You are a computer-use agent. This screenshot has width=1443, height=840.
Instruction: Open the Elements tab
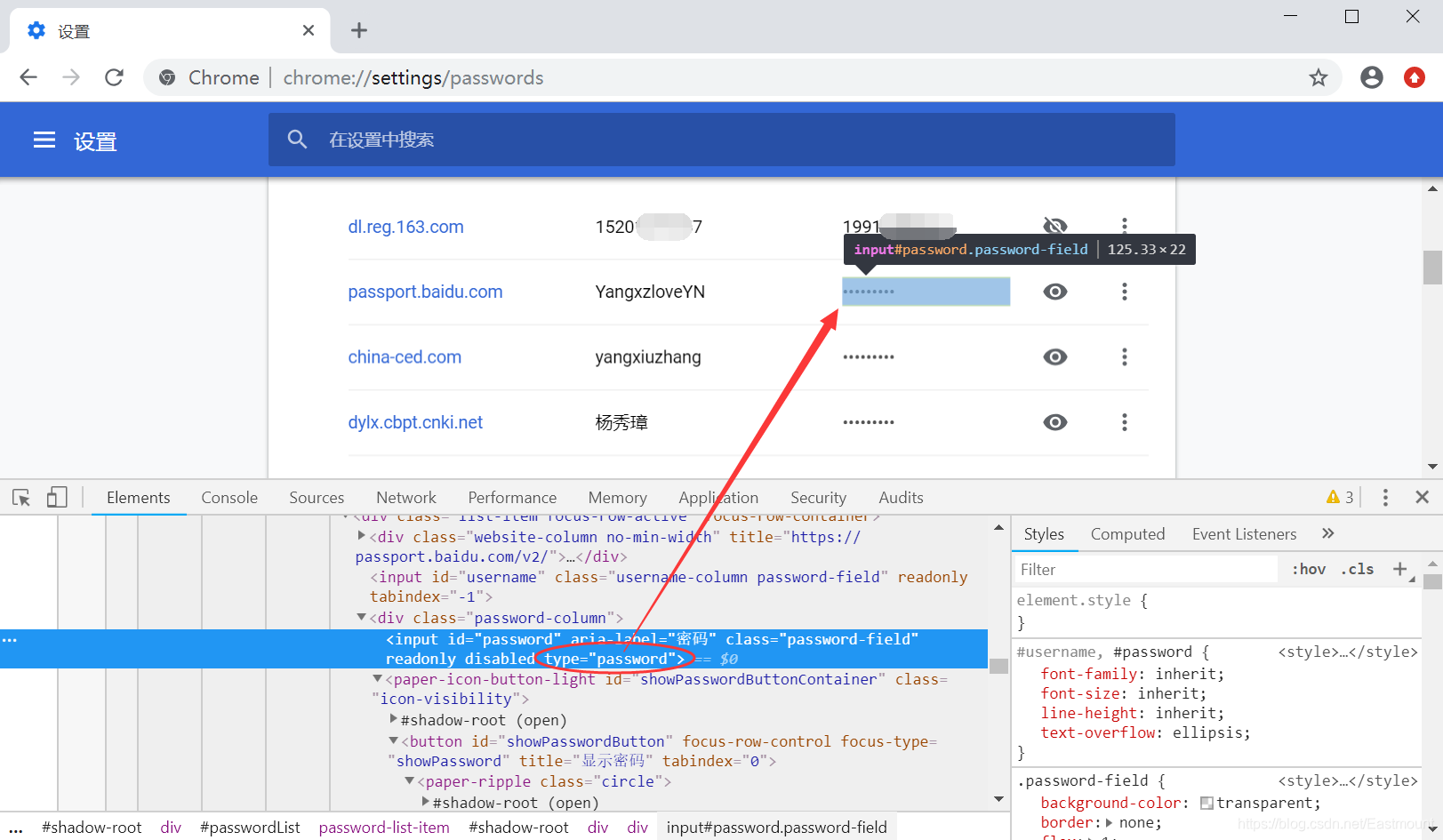pos(138,498)
